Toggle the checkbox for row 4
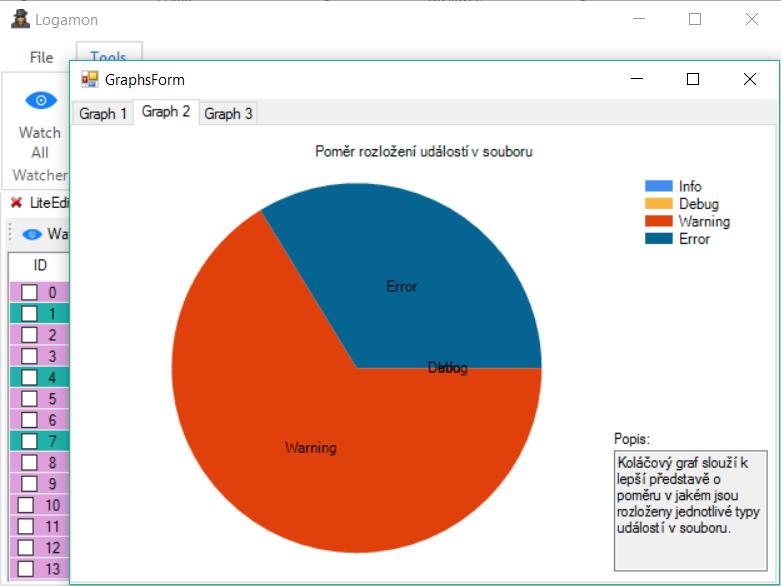Screen dimensions: 781x586 pyautogui.click(x=29, y=377)
